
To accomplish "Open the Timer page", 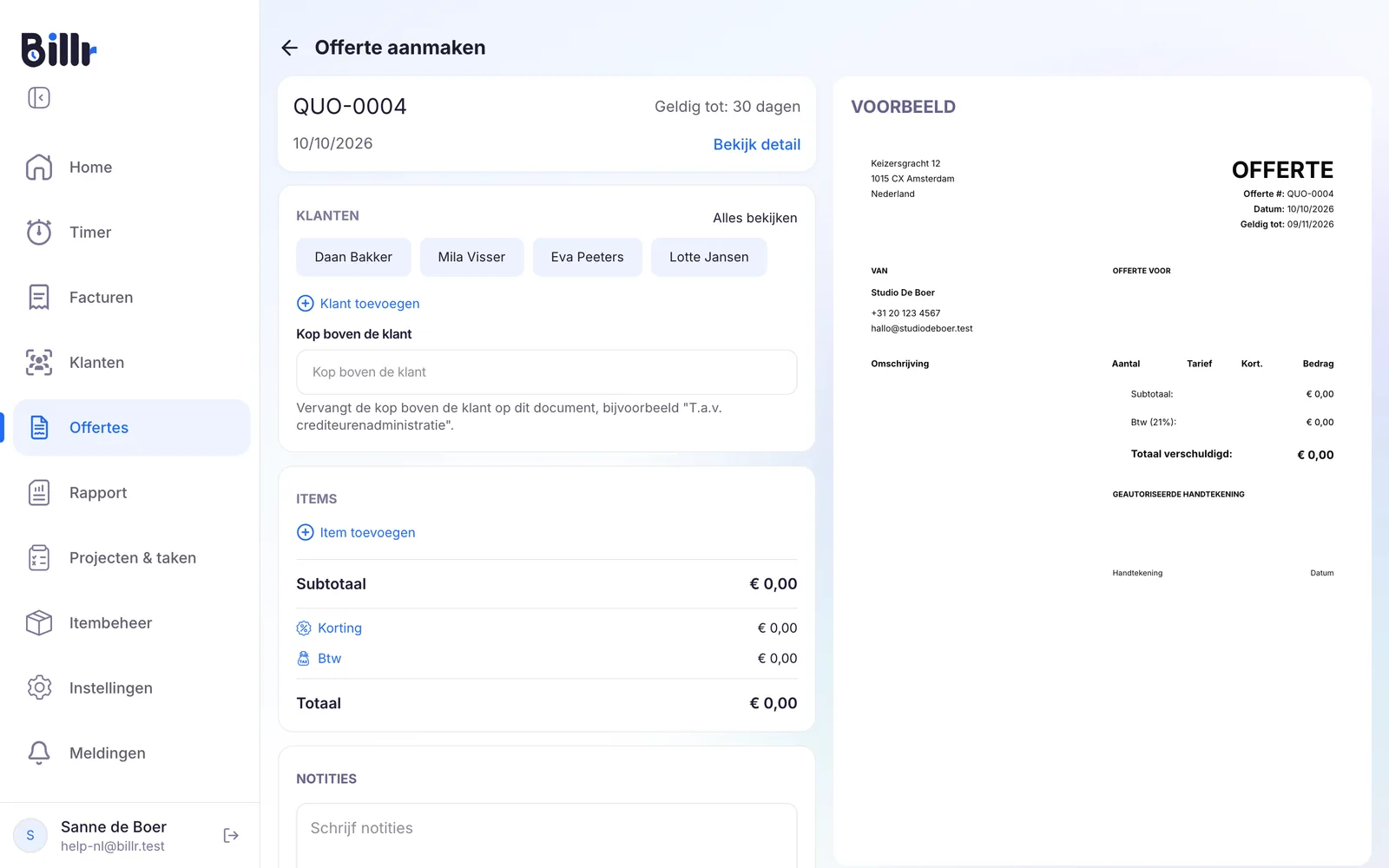I will [x=132, y=232].
